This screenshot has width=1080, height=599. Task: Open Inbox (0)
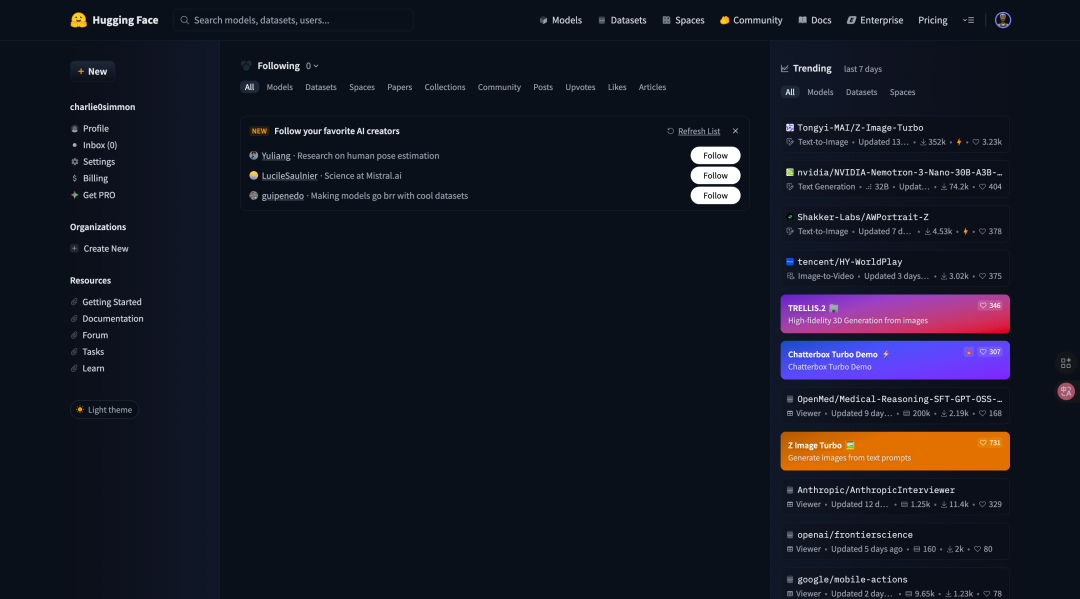[94, 145]
